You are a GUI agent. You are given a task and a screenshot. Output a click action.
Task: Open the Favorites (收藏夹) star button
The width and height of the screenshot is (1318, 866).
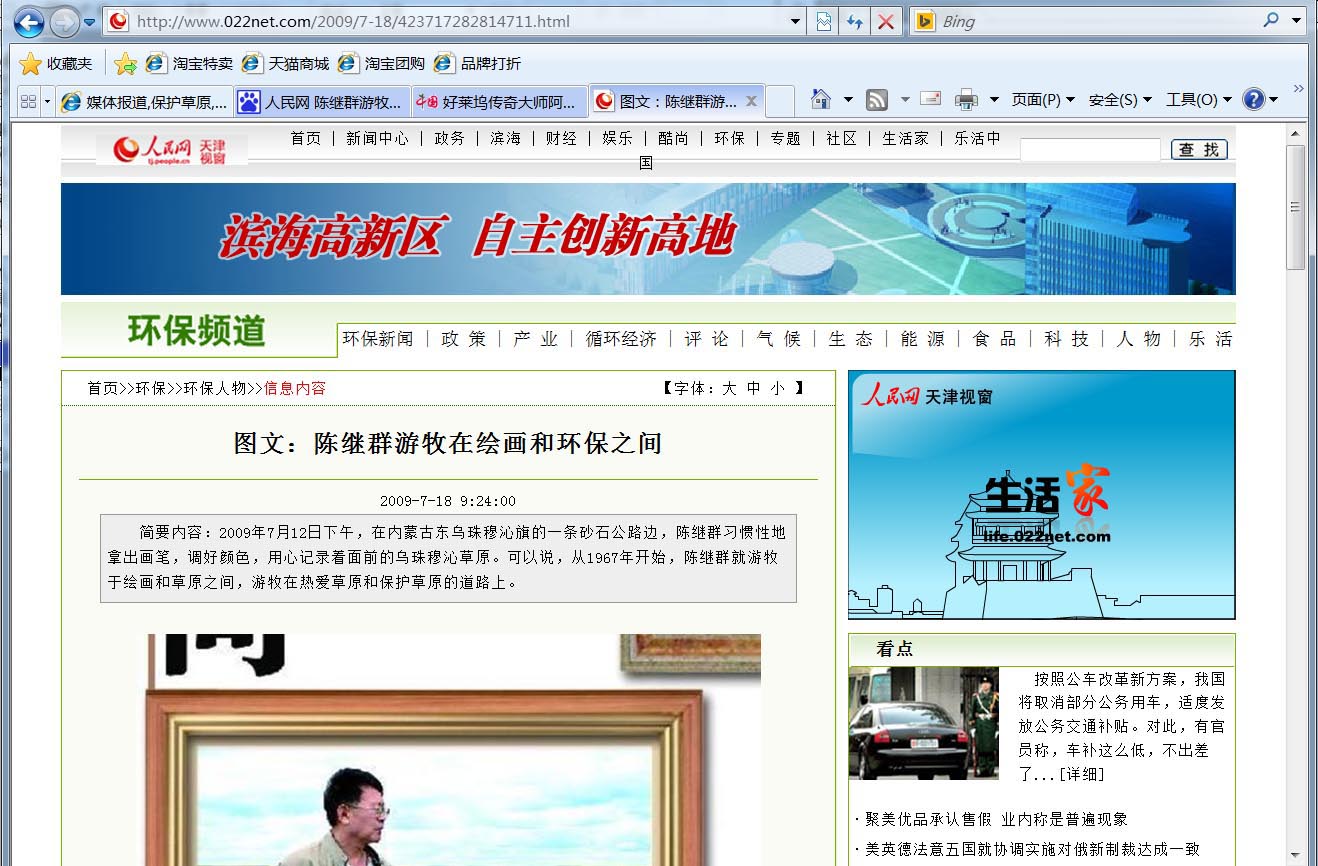click(56, 64)
